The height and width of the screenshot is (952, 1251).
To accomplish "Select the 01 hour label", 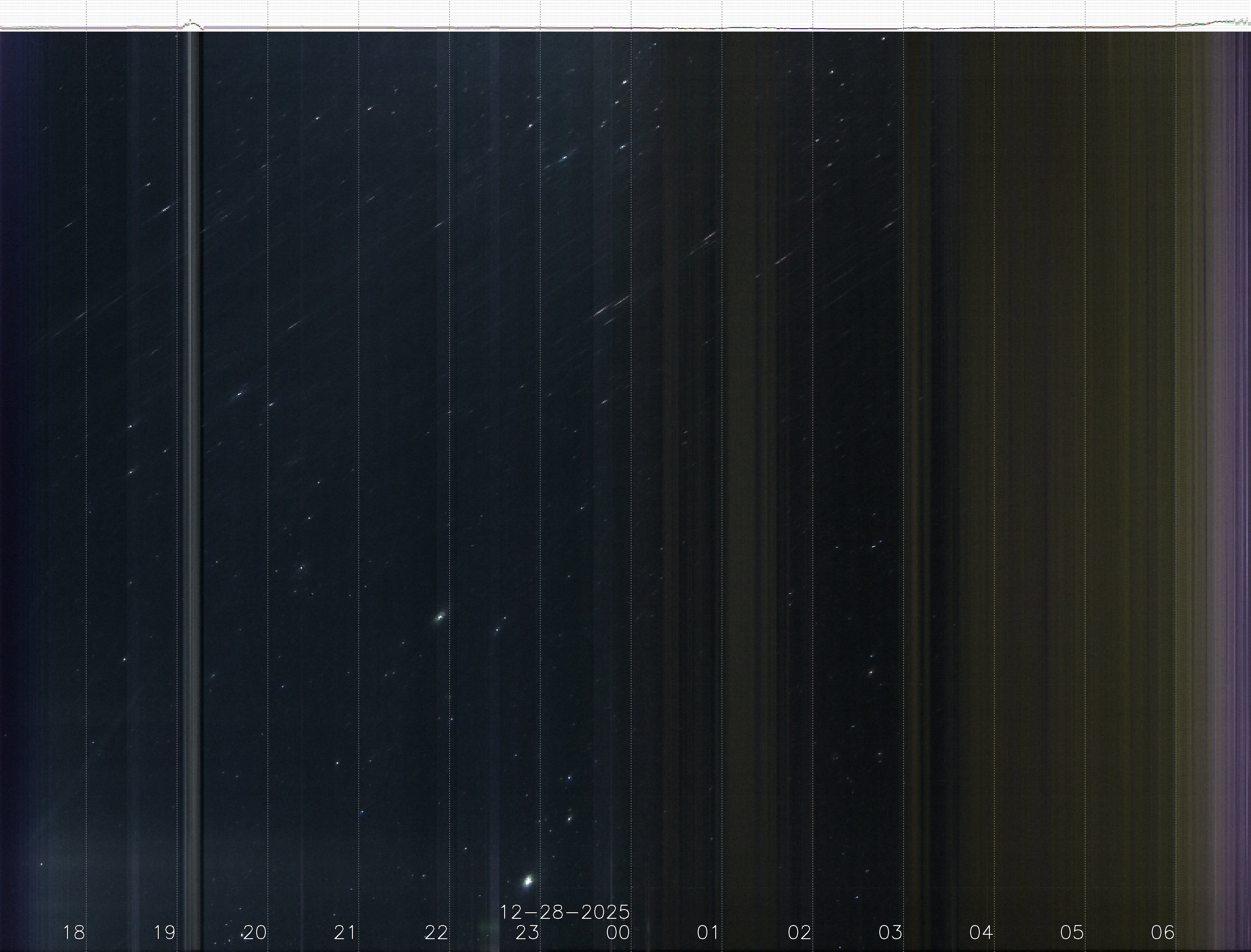I will [708, 932].
